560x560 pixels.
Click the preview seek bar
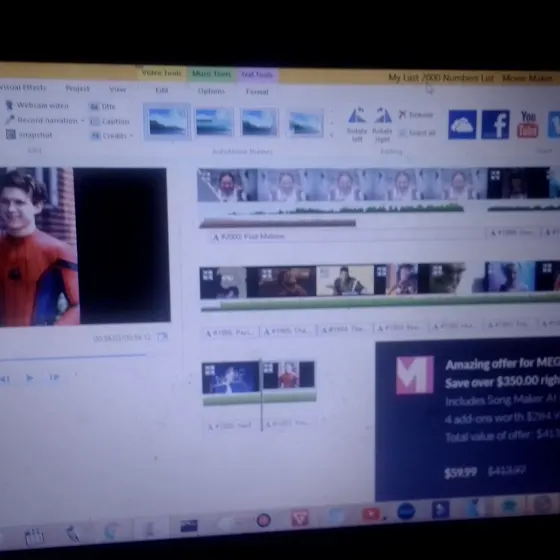pos(72,358)
